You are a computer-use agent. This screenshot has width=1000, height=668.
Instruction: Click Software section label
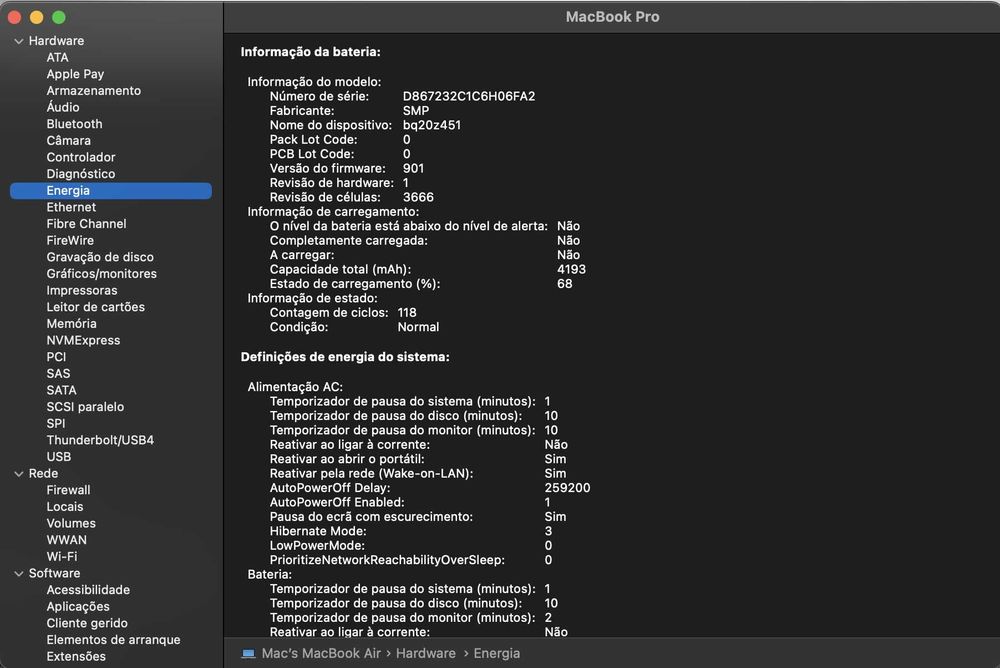(x=54, y=573)
